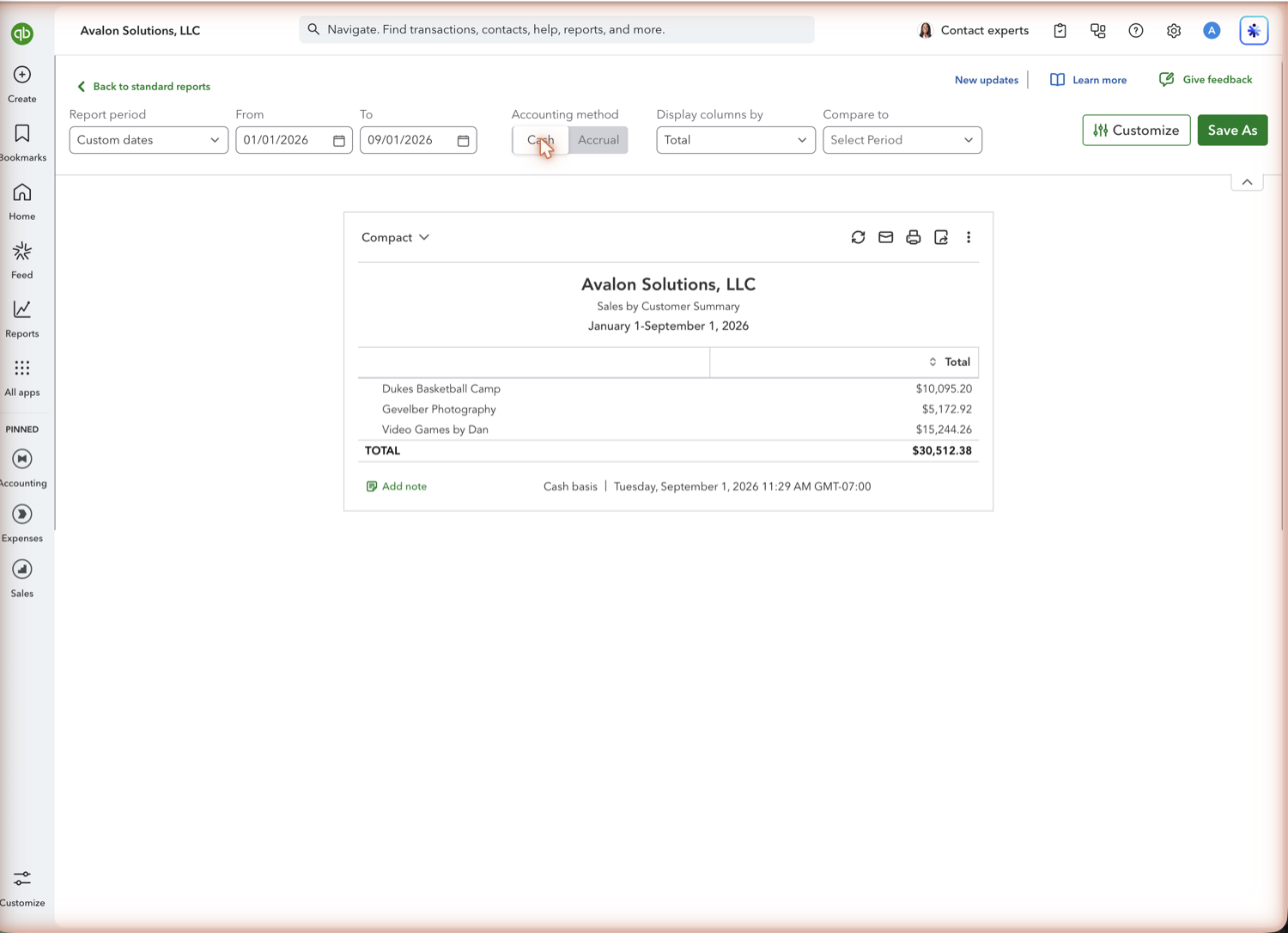This screenshot has height=933, width=1288.
Task: Click Add note on report
Action: coord(396,486)
